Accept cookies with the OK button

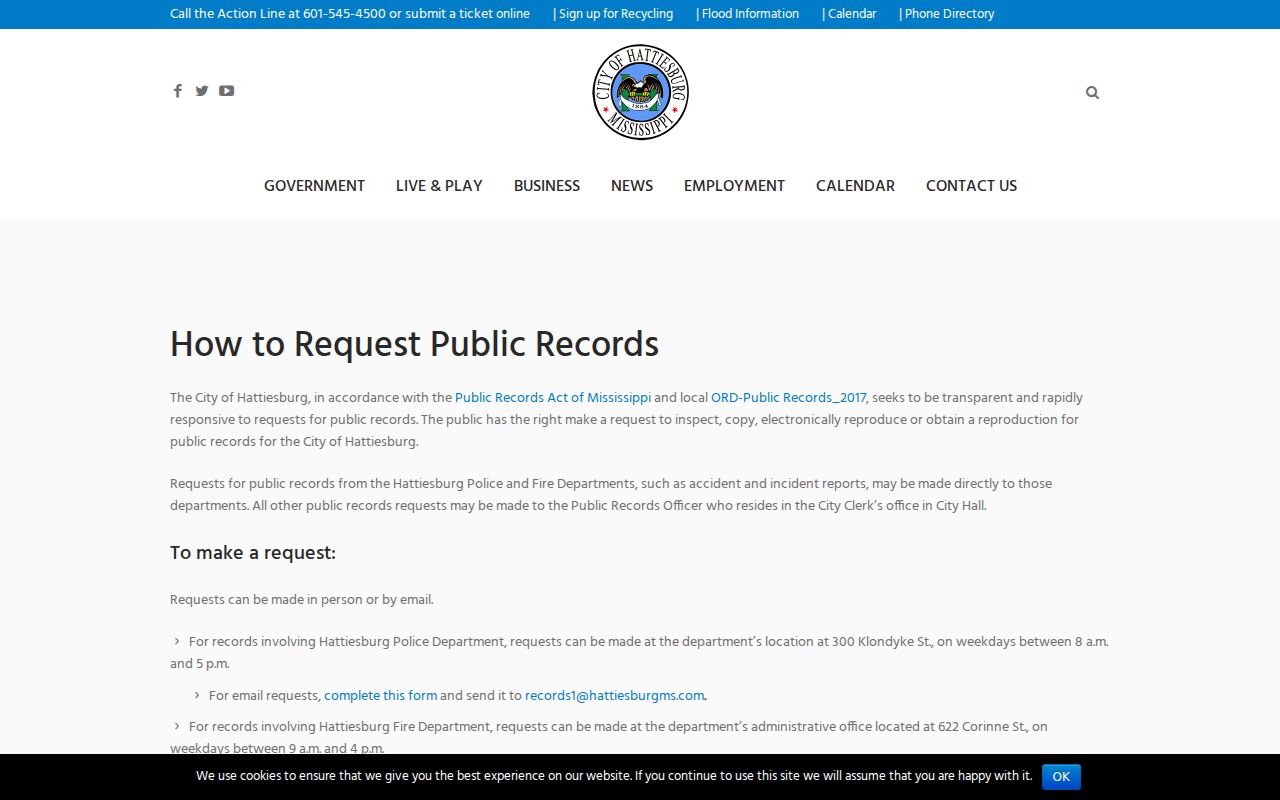tap(1061, 777)
